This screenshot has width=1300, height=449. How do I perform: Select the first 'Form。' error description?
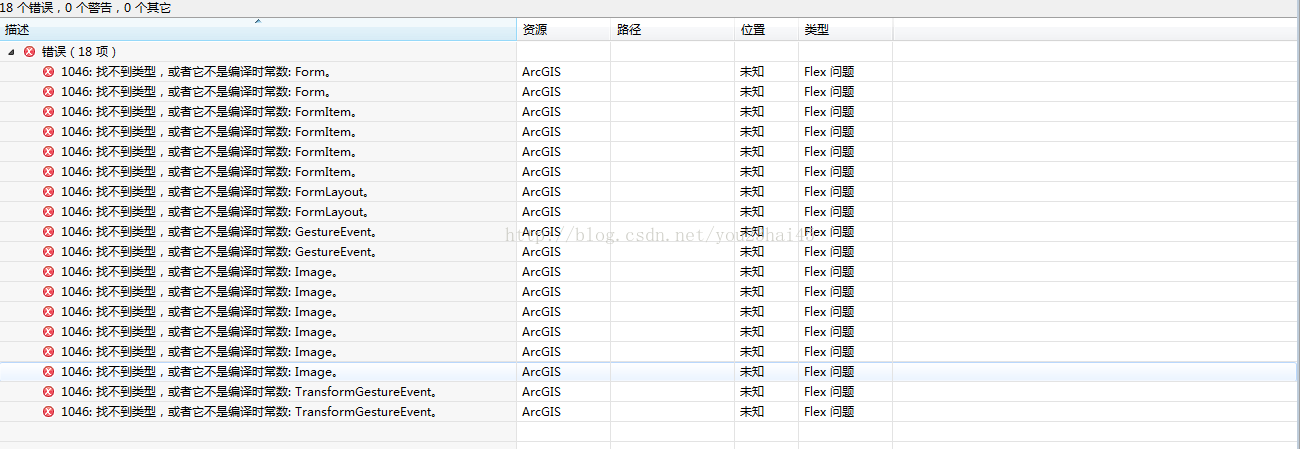(x=196, y=71)
